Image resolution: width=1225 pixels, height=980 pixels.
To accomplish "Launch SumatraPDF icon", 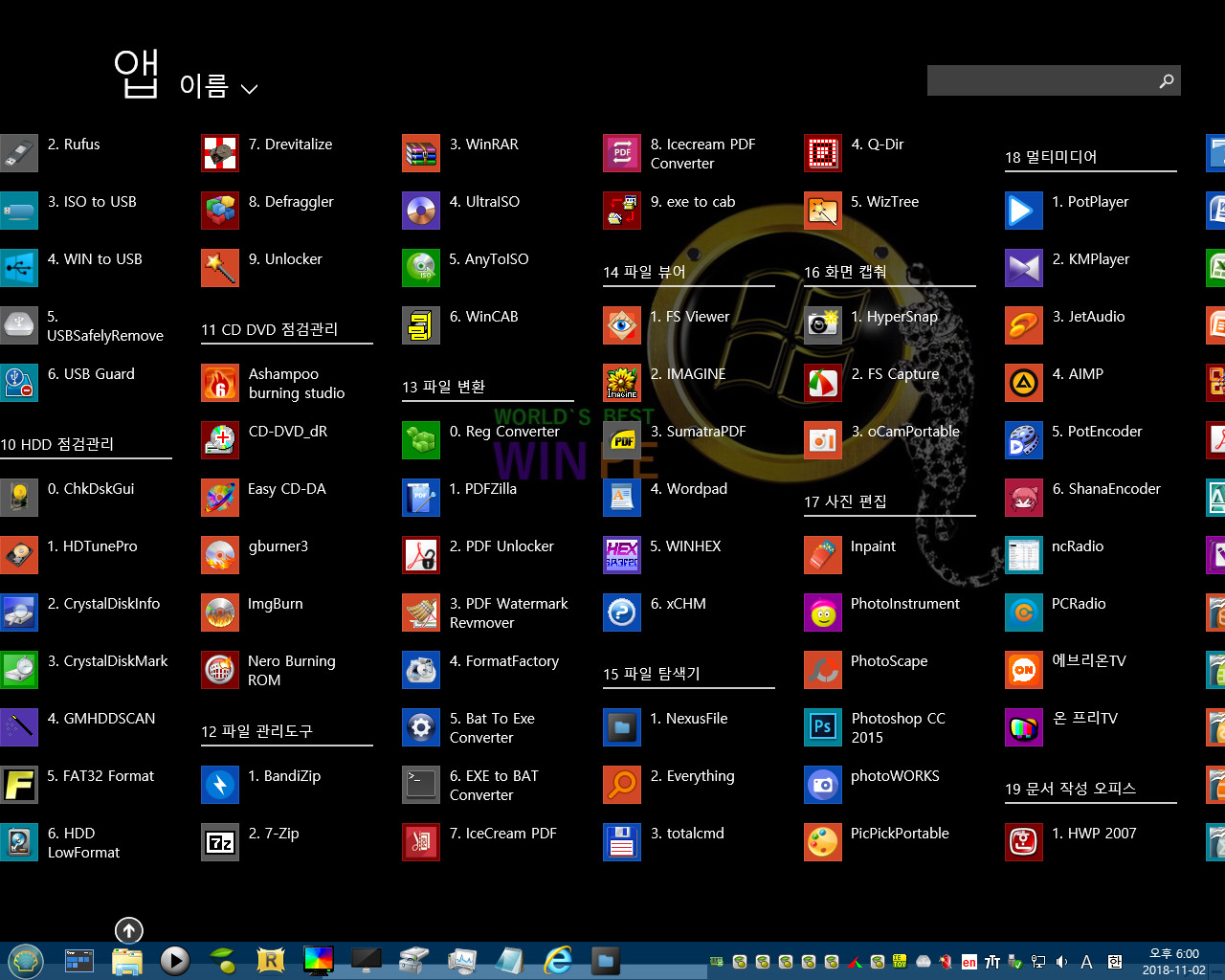I will tap(622, 440).
